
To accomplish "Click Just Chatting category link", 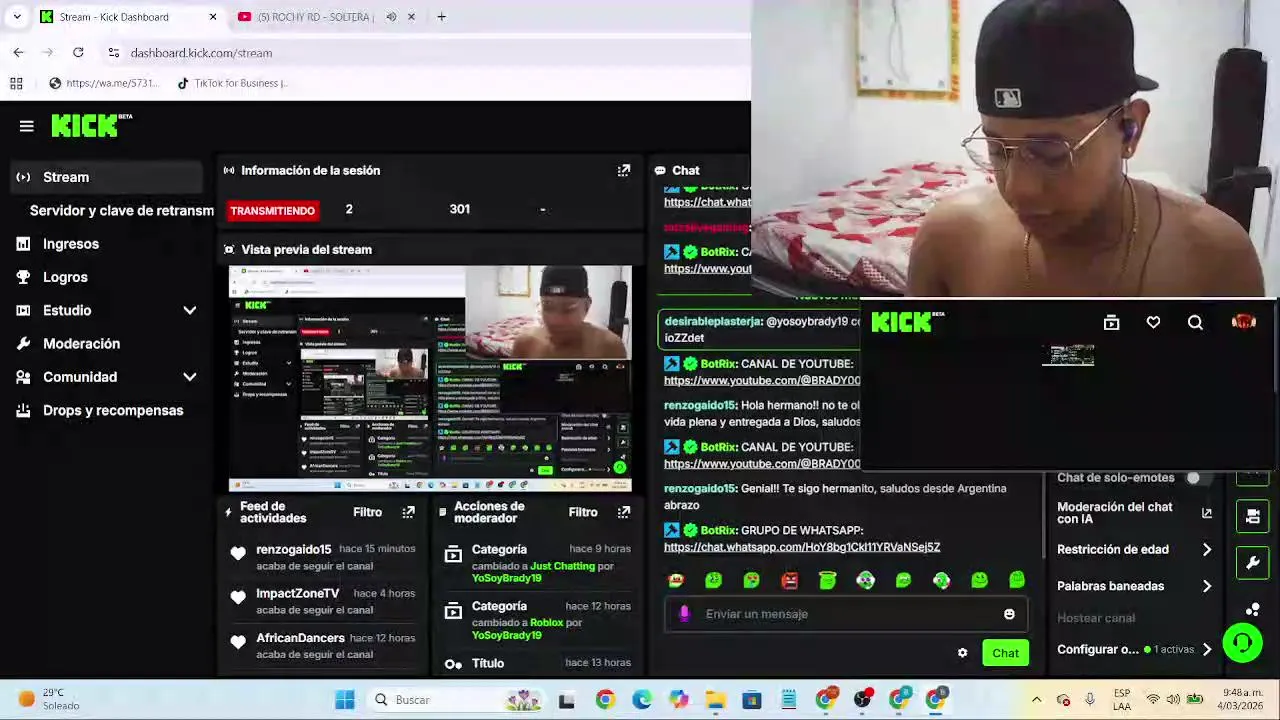I will pos(562,566).
